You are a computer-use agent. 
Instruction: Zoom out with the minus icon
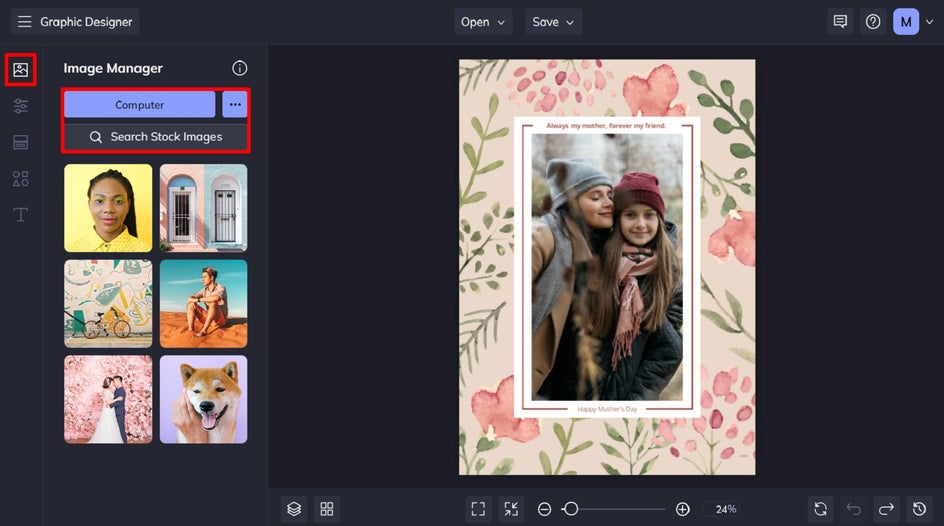(x=544, y=509)
